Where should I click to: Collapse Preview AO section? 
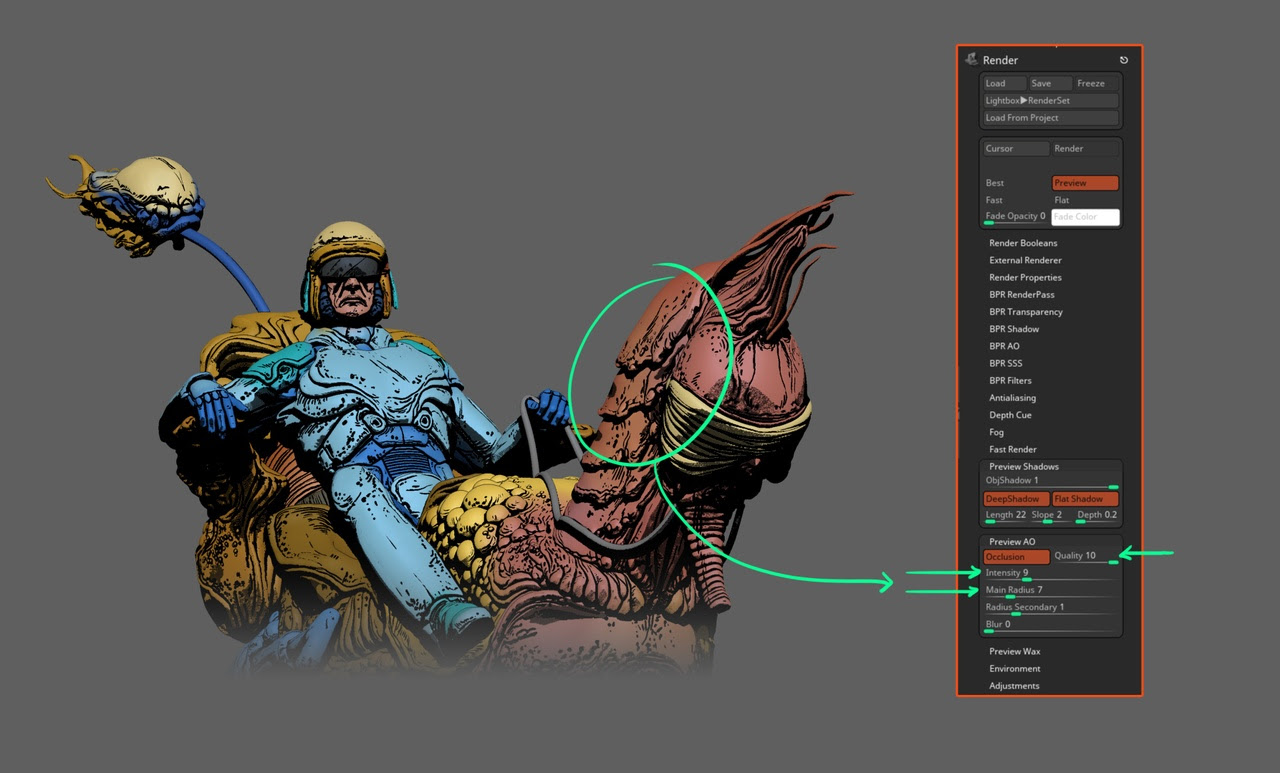pos(1012,542)
